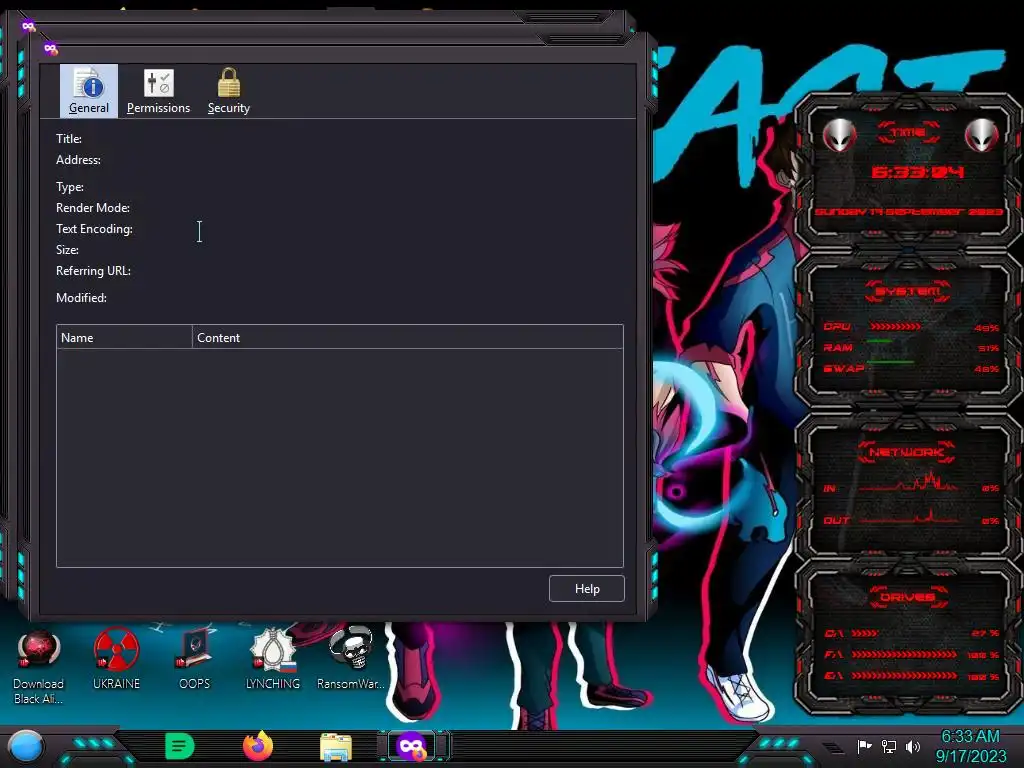
Task: Click the Text Encoding: label
Action: [x=94, y=229]
